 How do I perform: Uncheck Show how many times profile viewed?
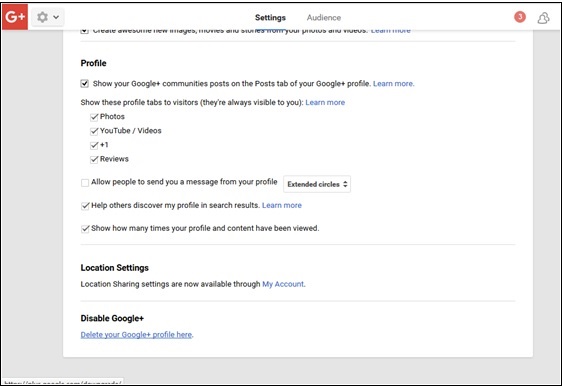(x=85, y=229)
